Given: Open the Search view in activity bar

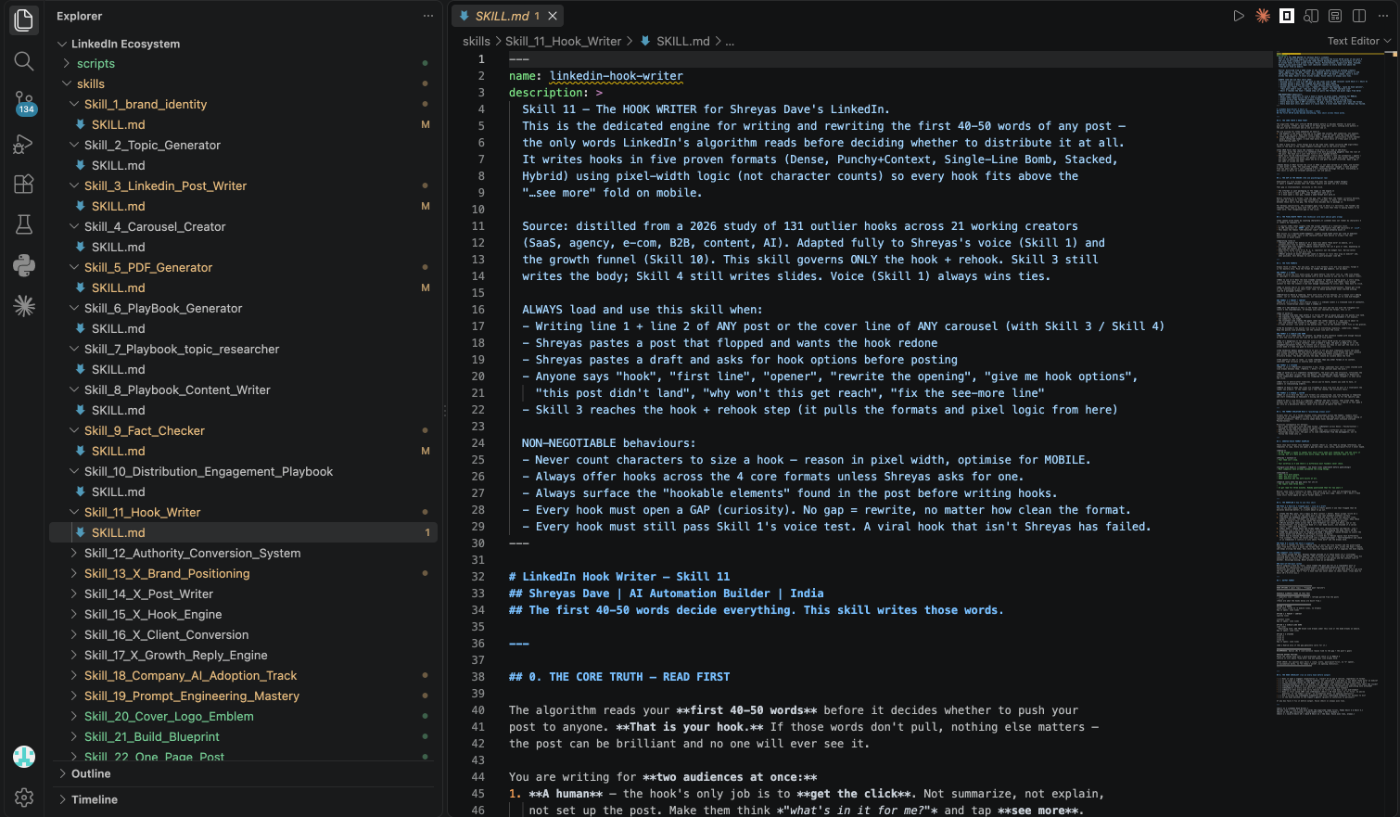Looking at the screenshot, I should coord(24,61).
